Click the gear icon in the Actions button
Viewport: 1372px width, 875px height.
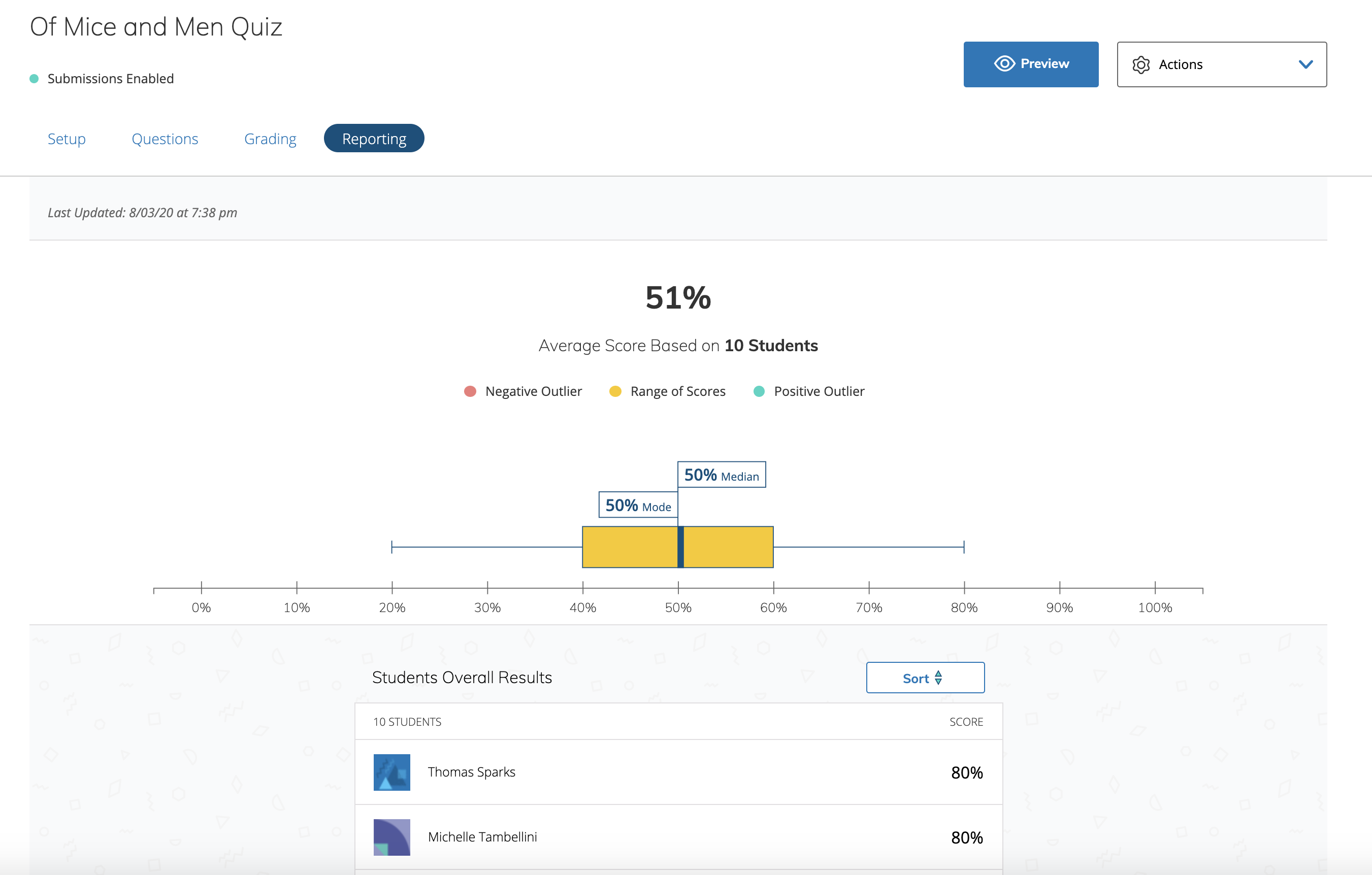click(1142, 64)
